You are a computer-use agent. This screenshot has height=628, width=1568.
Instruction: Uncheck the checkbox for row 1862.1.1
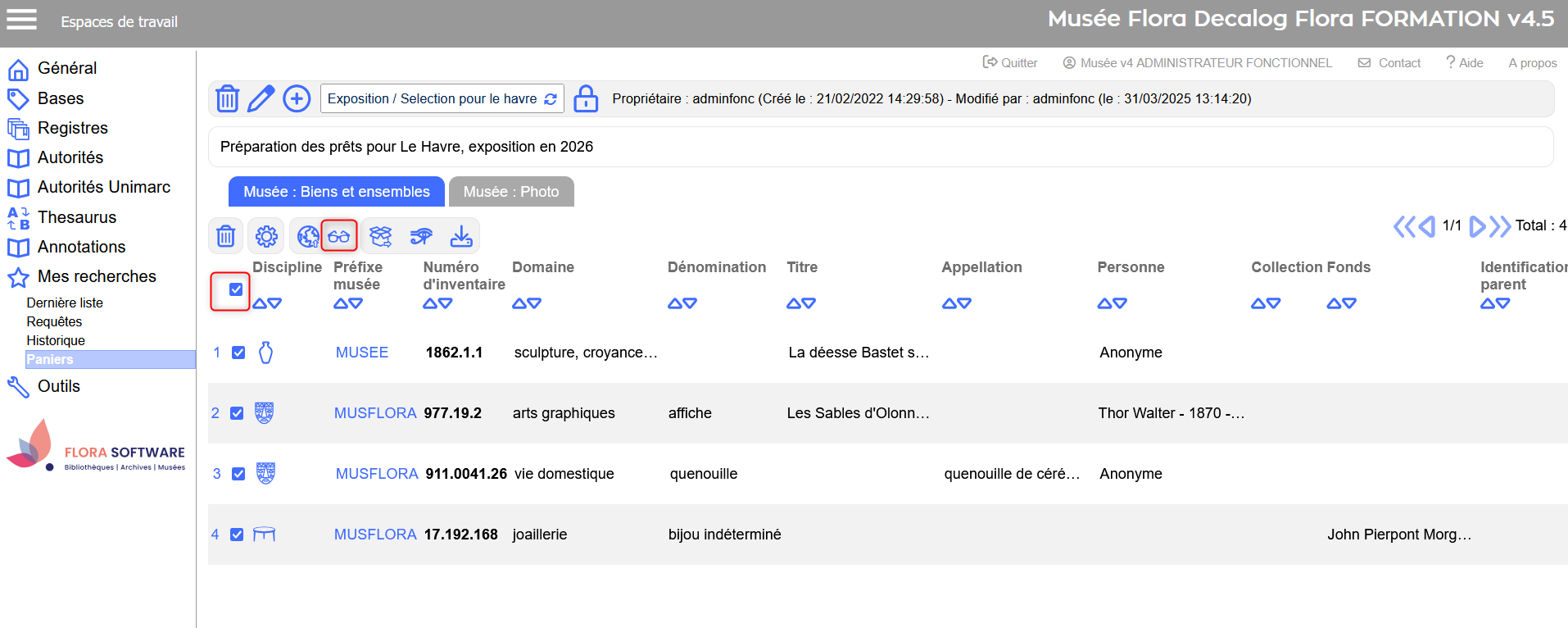point(238,353)
